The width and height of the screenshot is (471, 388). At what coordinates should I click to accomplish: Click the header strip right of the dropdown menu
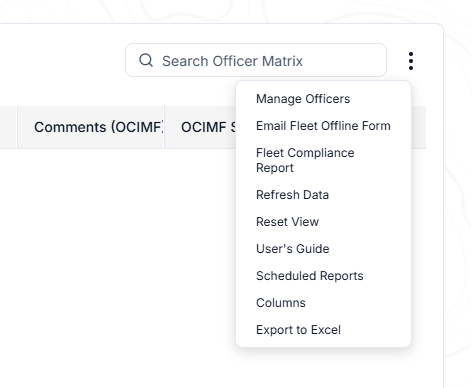[x=419, y=127]
